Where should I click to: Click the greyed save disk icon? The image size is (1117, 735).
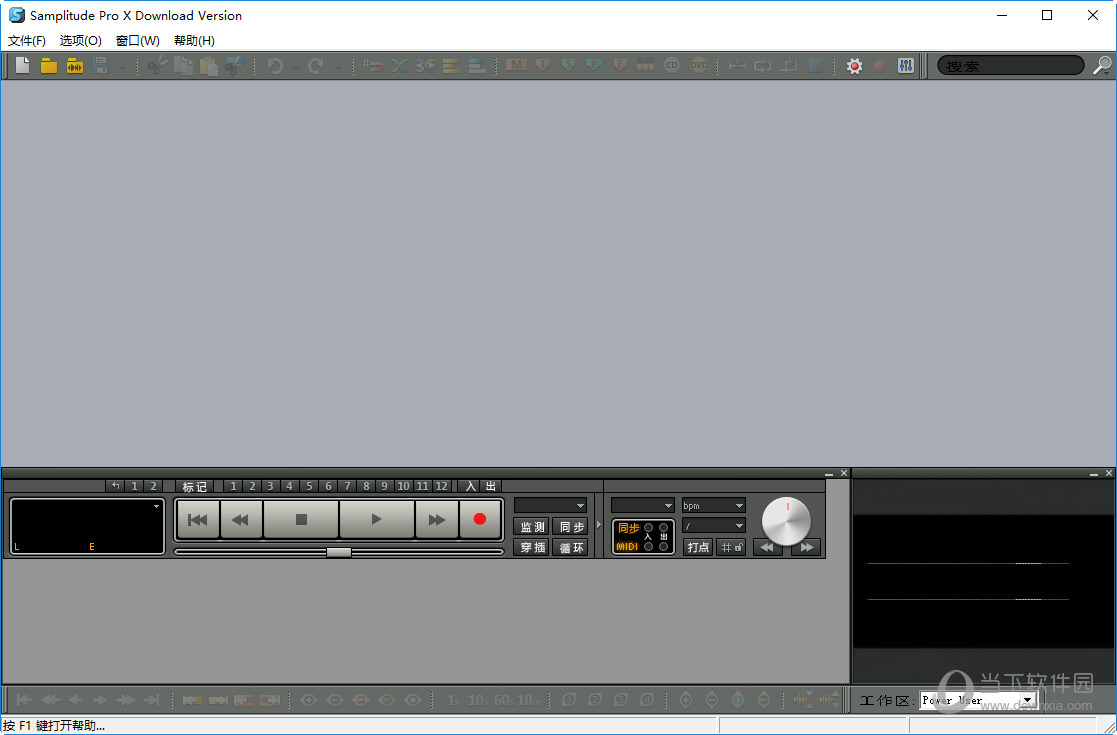(x=101, y=66)
